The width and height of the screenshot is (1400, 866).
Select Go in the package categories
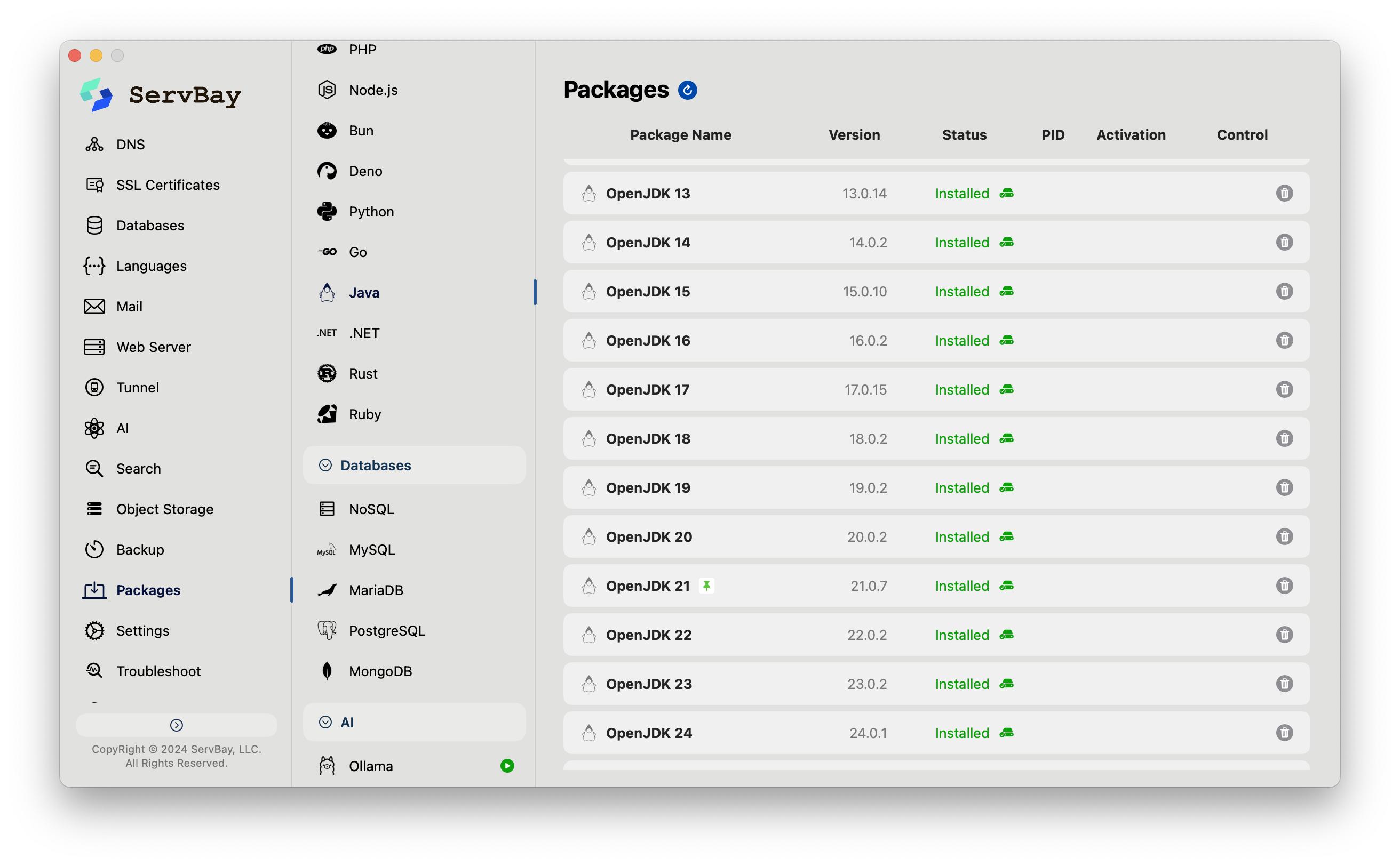point(342,252)
